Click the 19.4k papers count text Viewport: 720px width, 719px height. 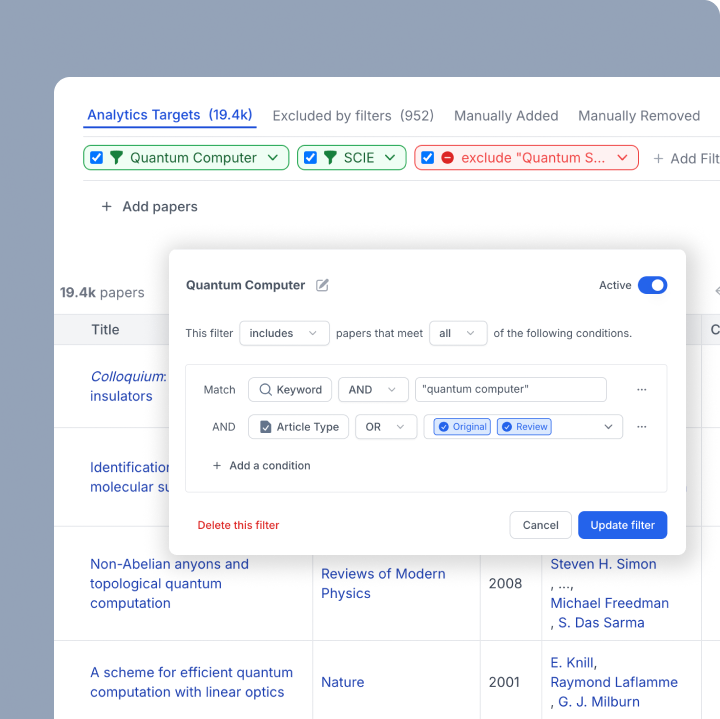click(x=102, y=292)
